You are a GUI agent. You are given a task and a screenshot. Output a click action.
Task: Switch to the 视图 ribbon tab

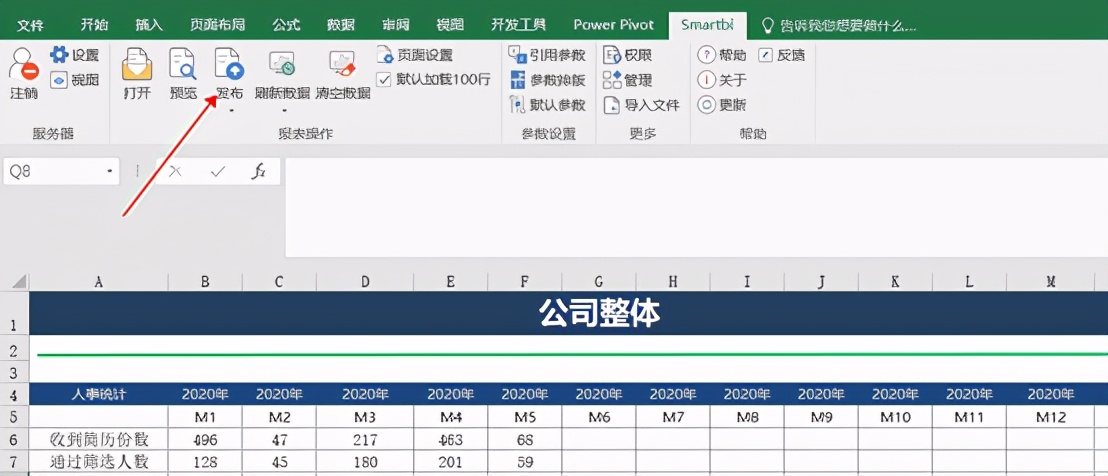(449, 25)
